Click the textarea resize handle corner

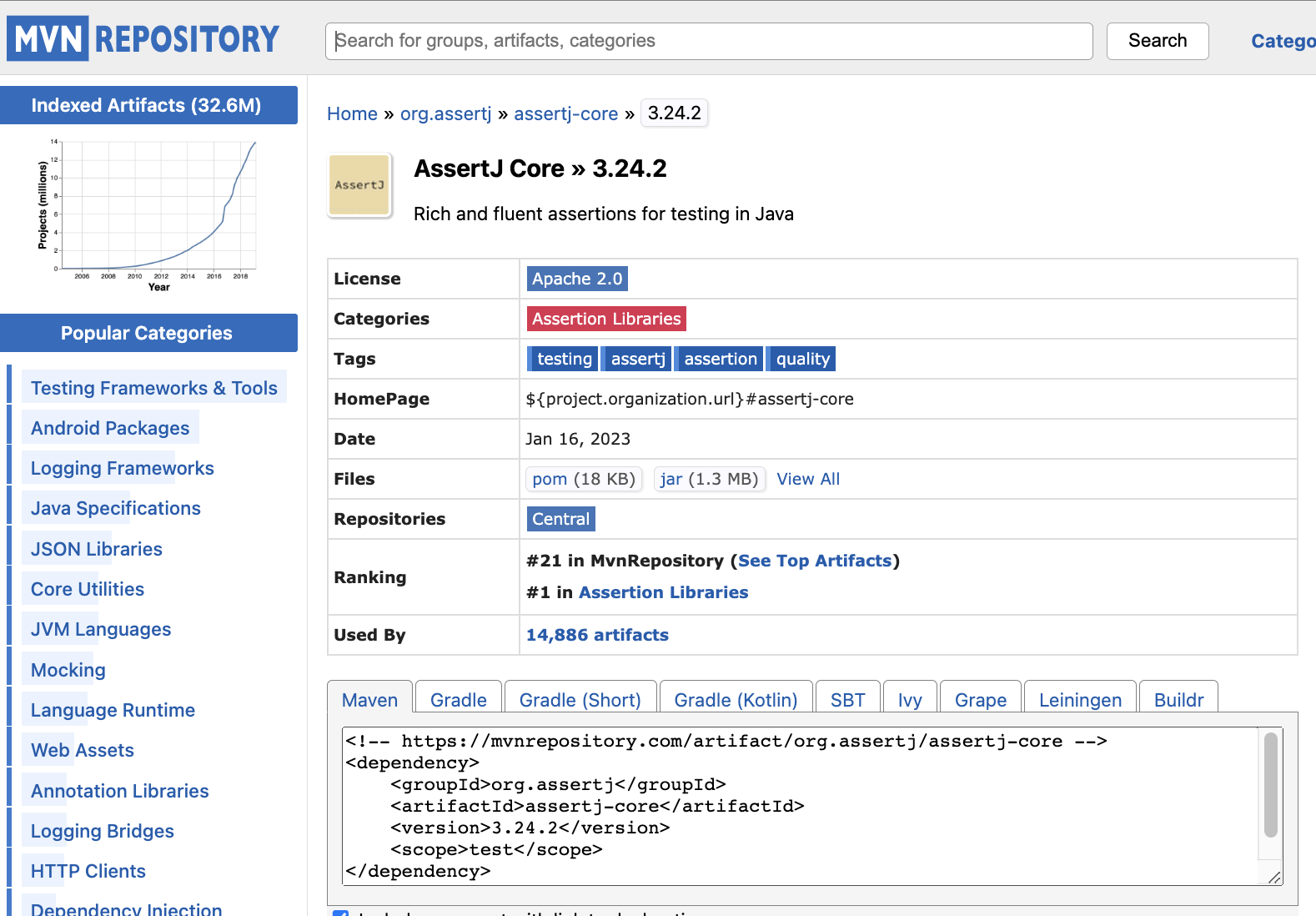(1274, 877)
